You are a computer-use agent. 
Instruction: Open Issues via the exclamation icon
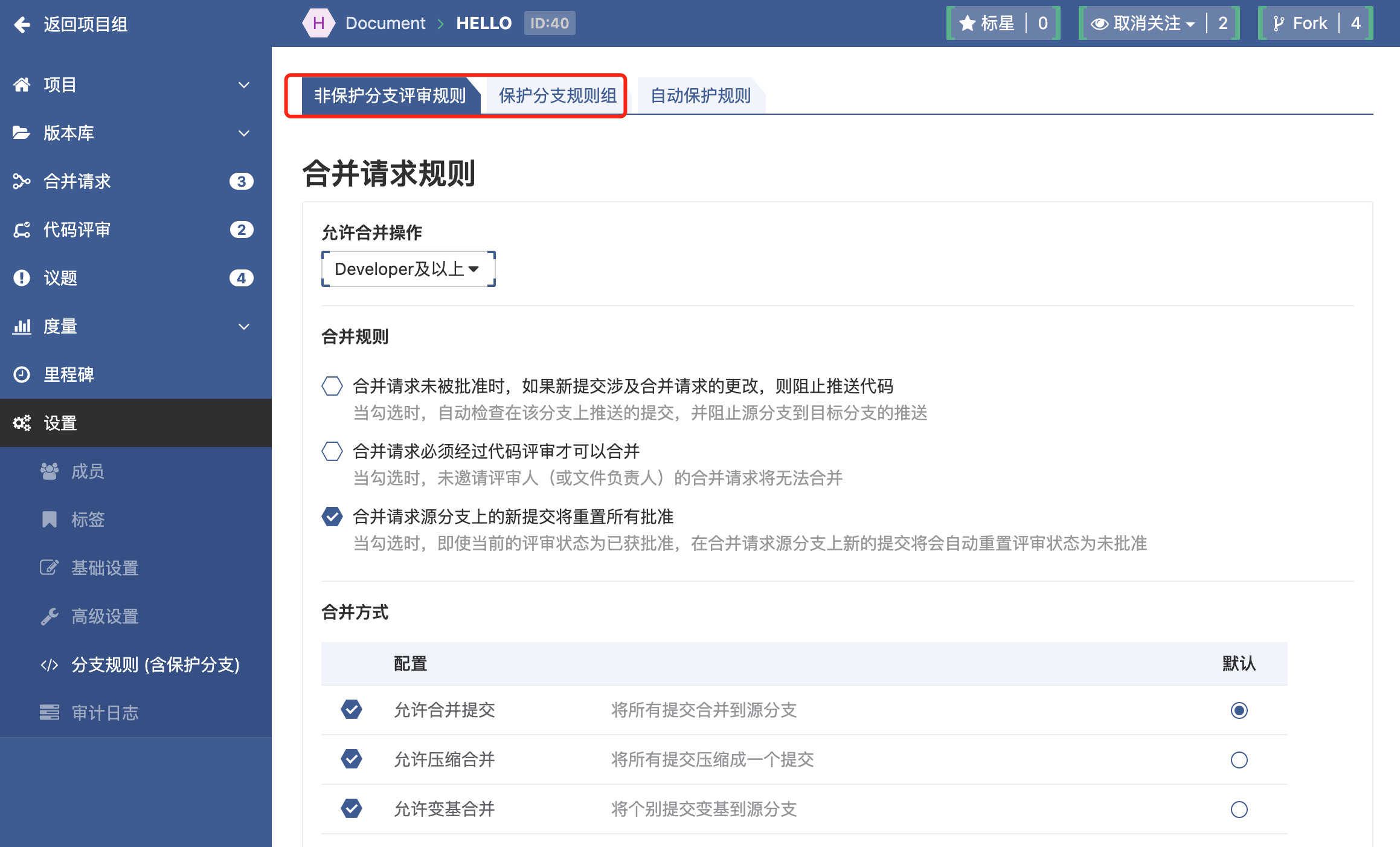[x=22, y=278]
